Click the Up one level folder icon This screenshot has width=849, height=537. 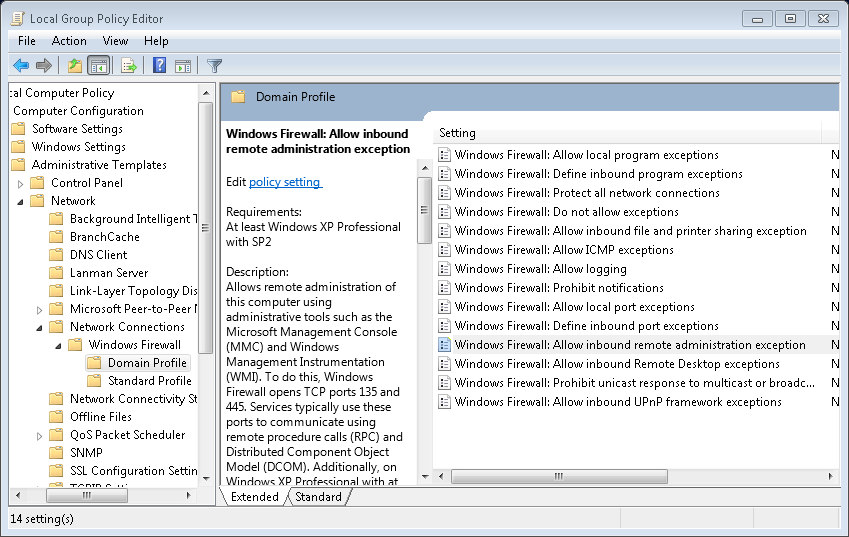coord(75,66)
